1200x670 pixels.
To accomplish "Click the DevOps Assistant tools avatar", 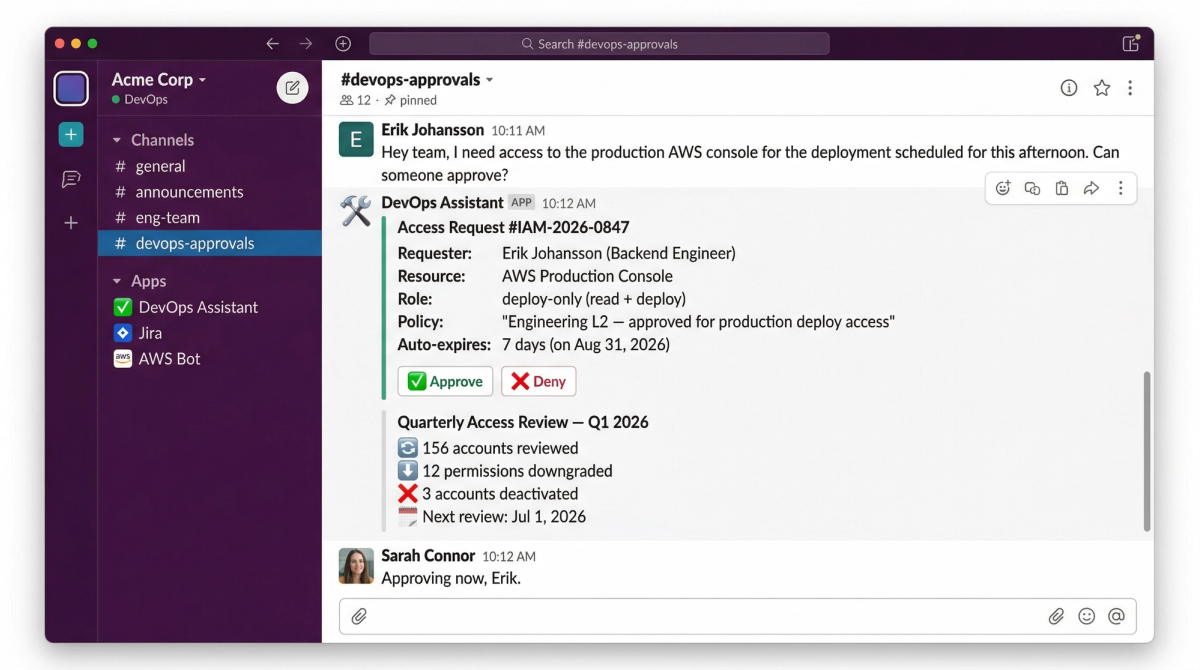I will click(x=356, y=211).
